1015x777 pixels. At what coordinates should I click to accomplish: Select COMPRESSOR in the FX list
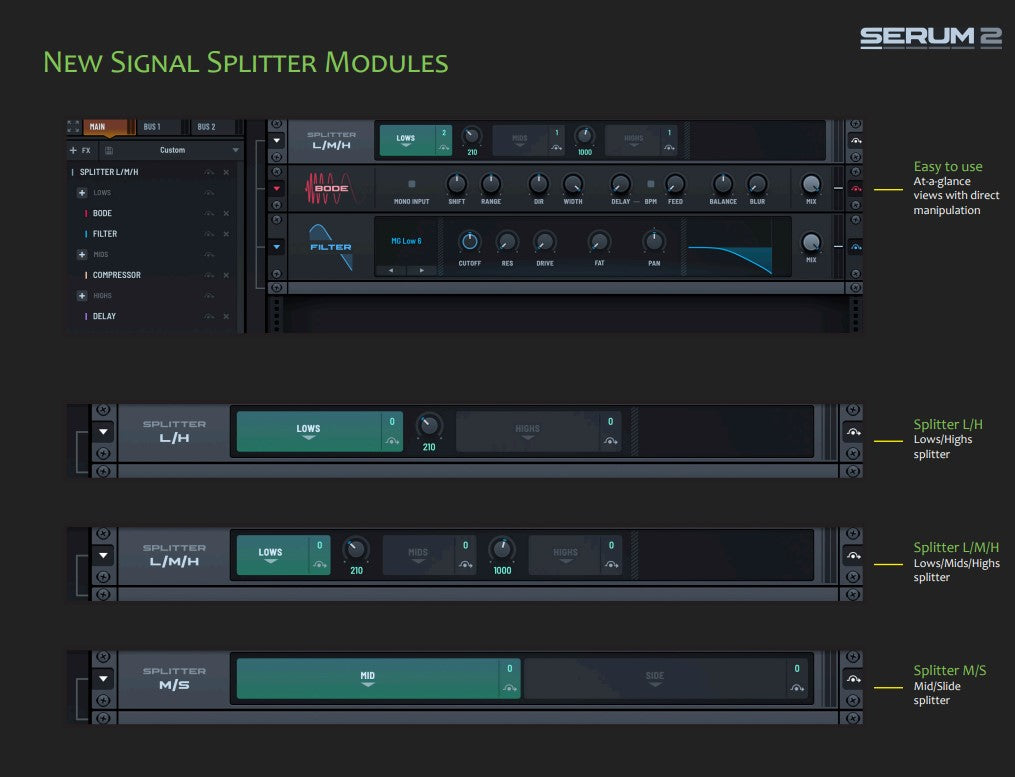(117, 275)
